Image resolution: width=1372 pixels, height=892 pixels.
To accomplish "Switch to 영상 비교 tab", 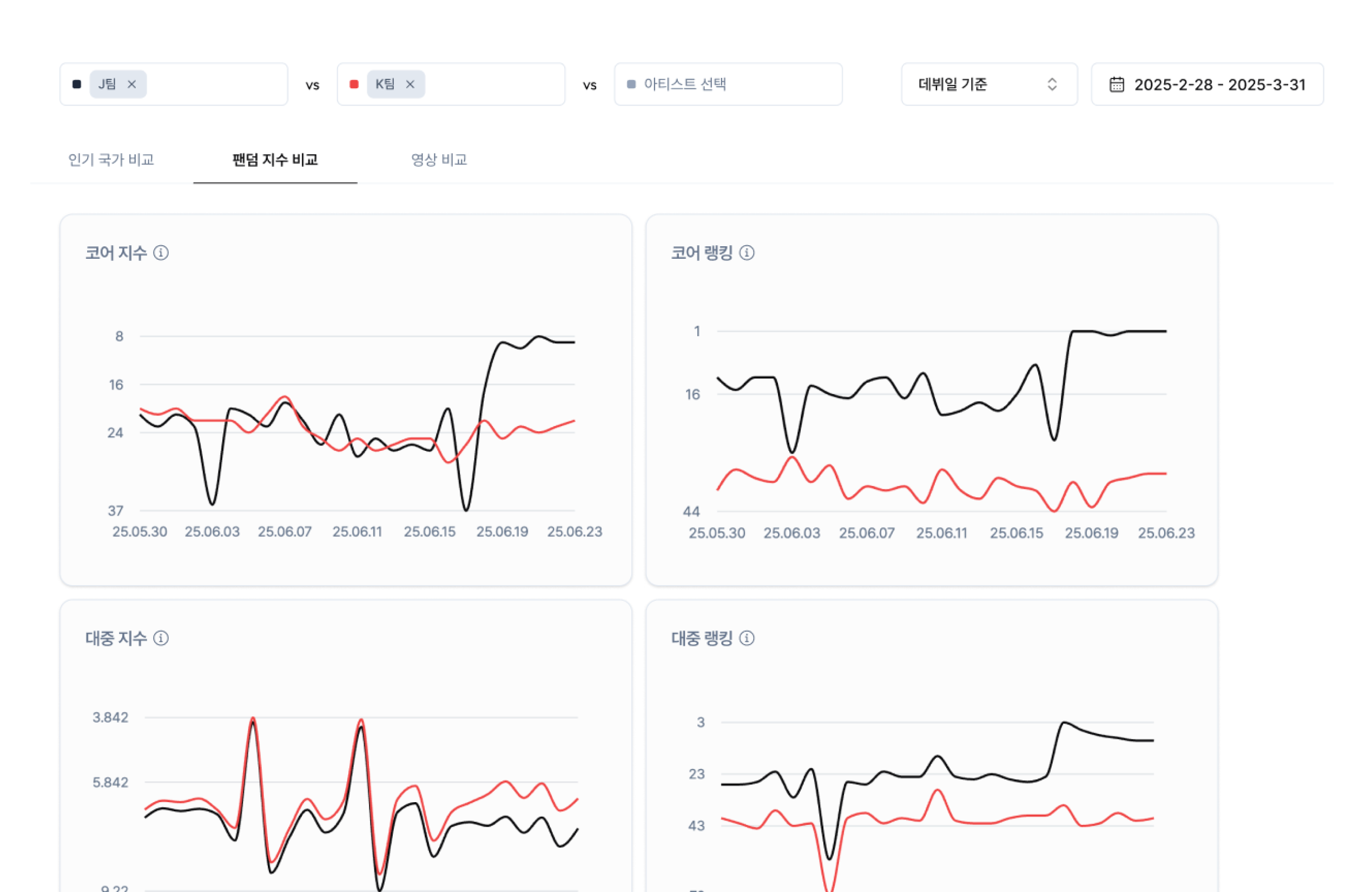I will click(439, 160).
